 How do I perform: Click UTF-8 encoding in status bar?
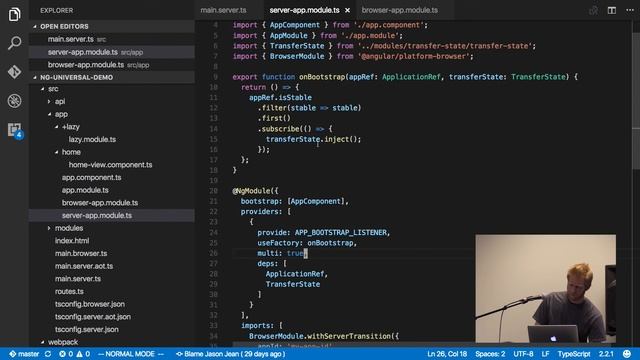[523, 354]
